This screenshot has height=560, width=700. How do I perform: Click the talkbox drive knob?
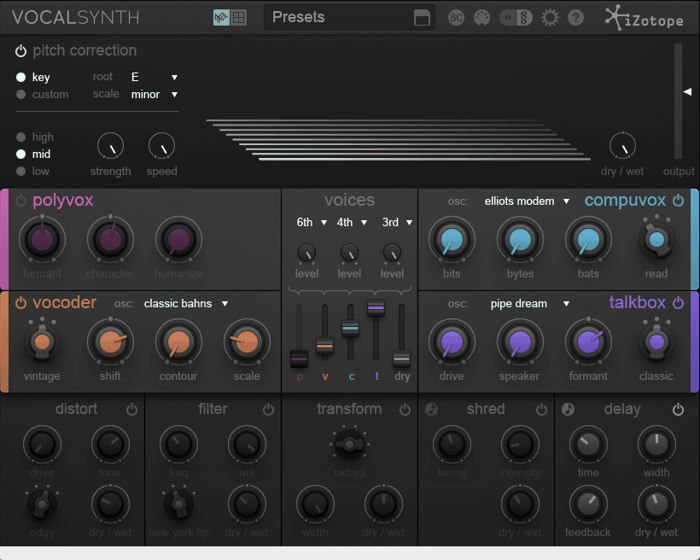click(452, 342)
